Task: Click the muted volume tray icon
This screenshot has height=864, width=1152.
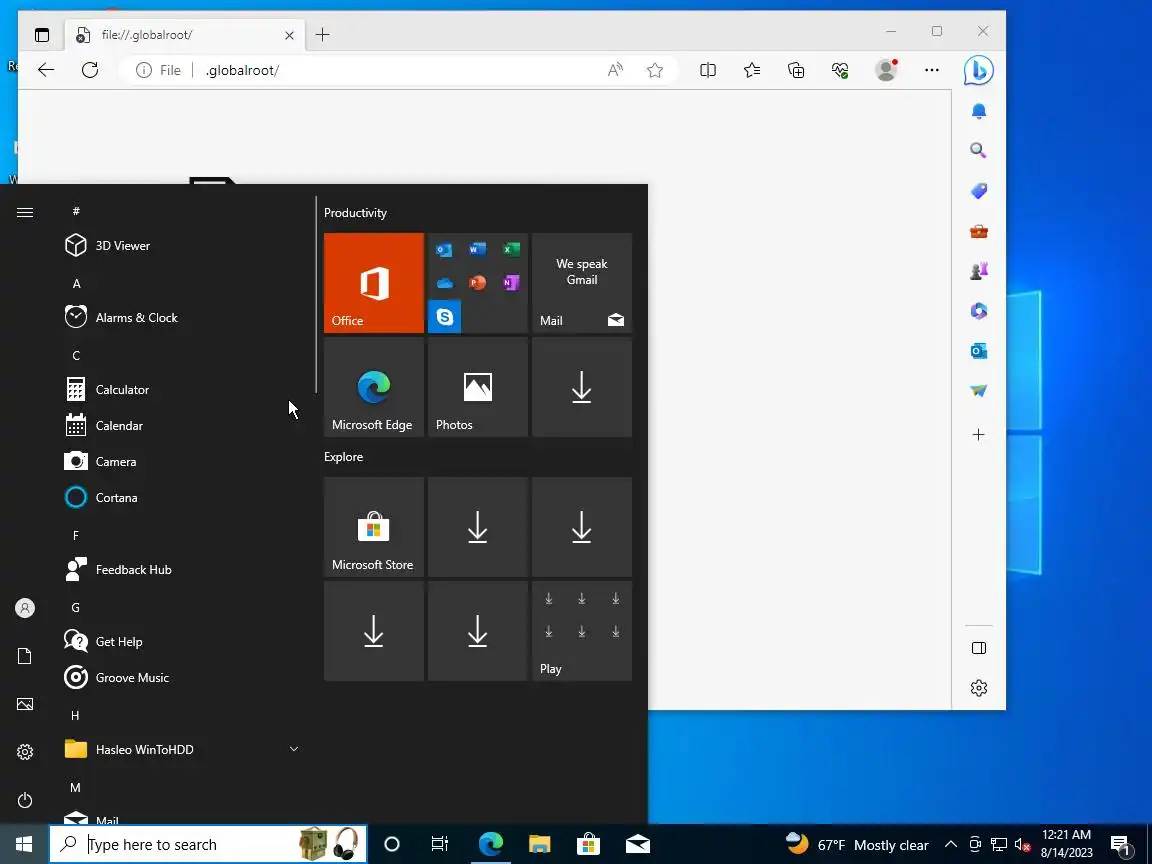Action: coord(1022,845)
